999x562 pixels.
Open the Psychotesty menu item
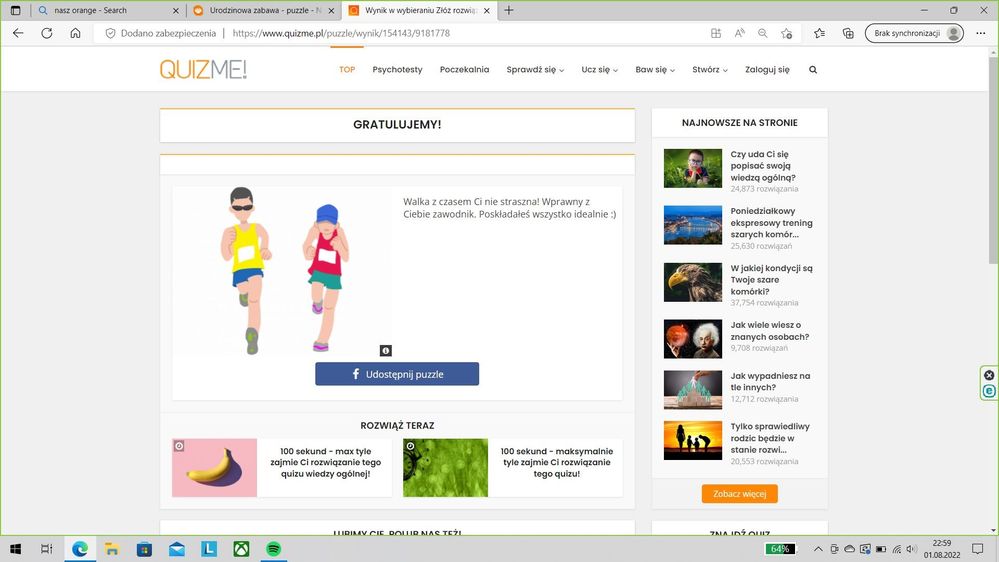(397, 70)
